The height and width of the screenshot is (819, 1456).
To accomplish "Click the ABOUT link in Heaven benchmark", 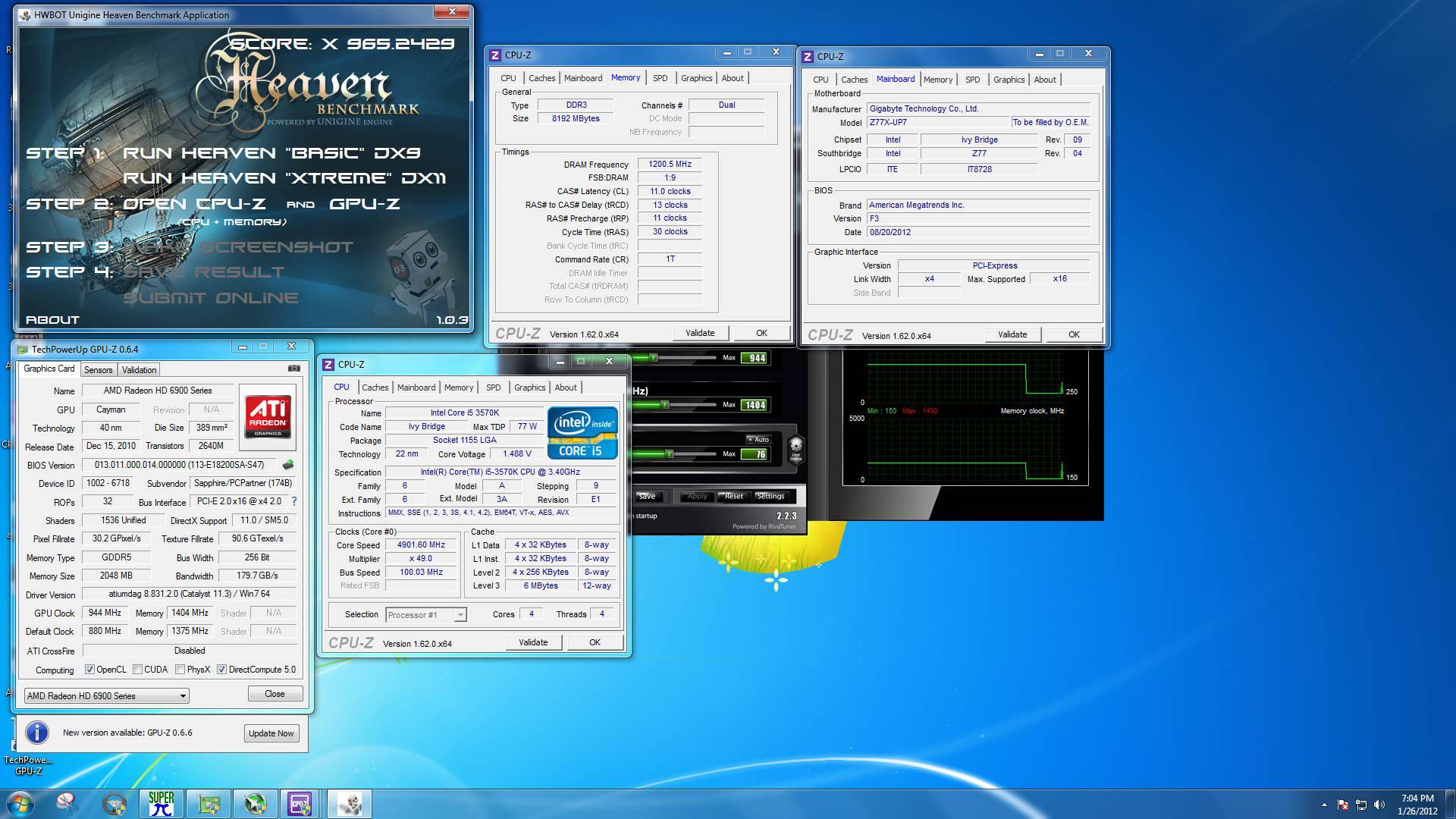I will point(52,320).
